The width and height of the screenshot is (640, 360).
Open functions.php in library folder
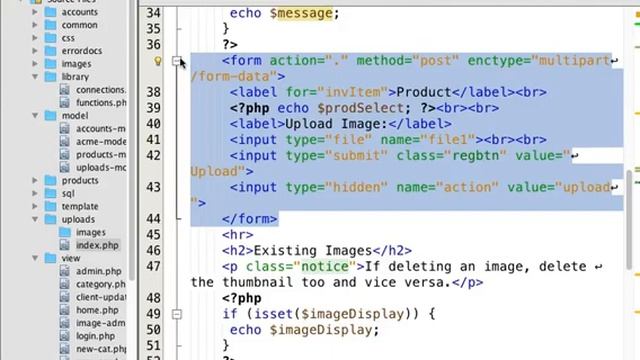101,103
